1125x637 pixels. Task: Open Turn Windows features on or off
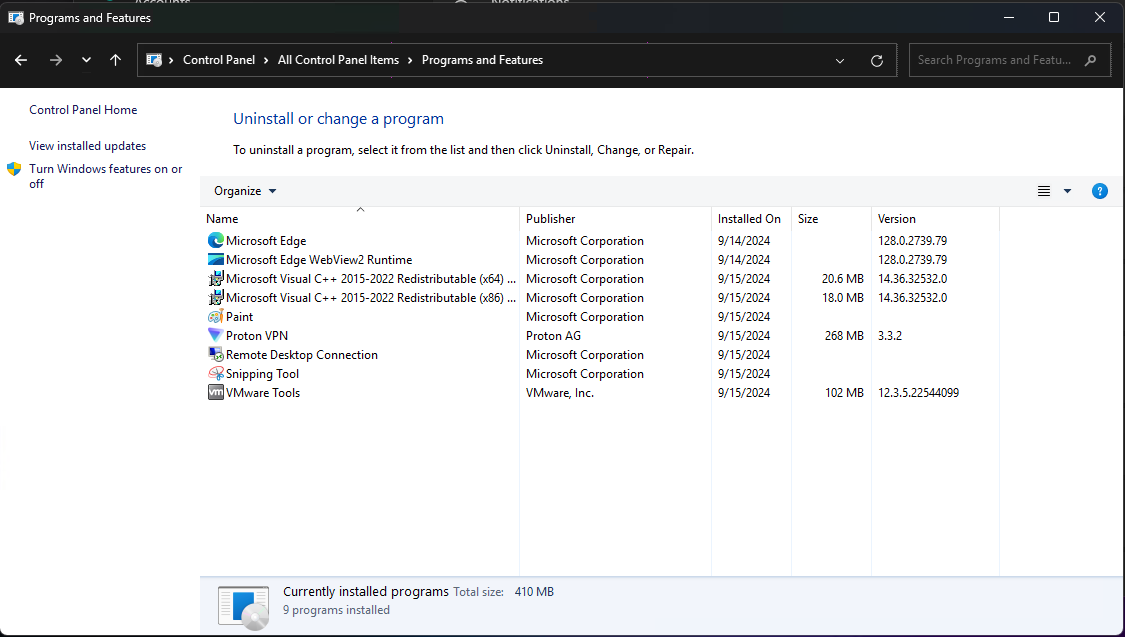(105, 176)
